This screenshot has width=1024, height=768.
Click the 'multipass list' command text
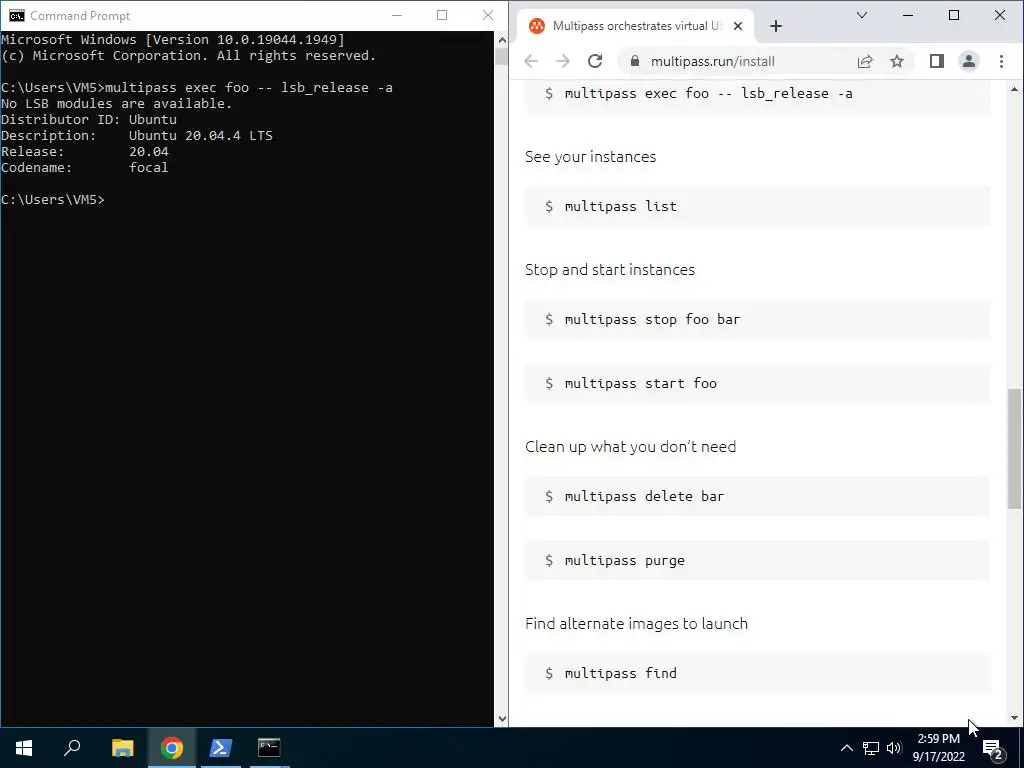click(620, 206)
